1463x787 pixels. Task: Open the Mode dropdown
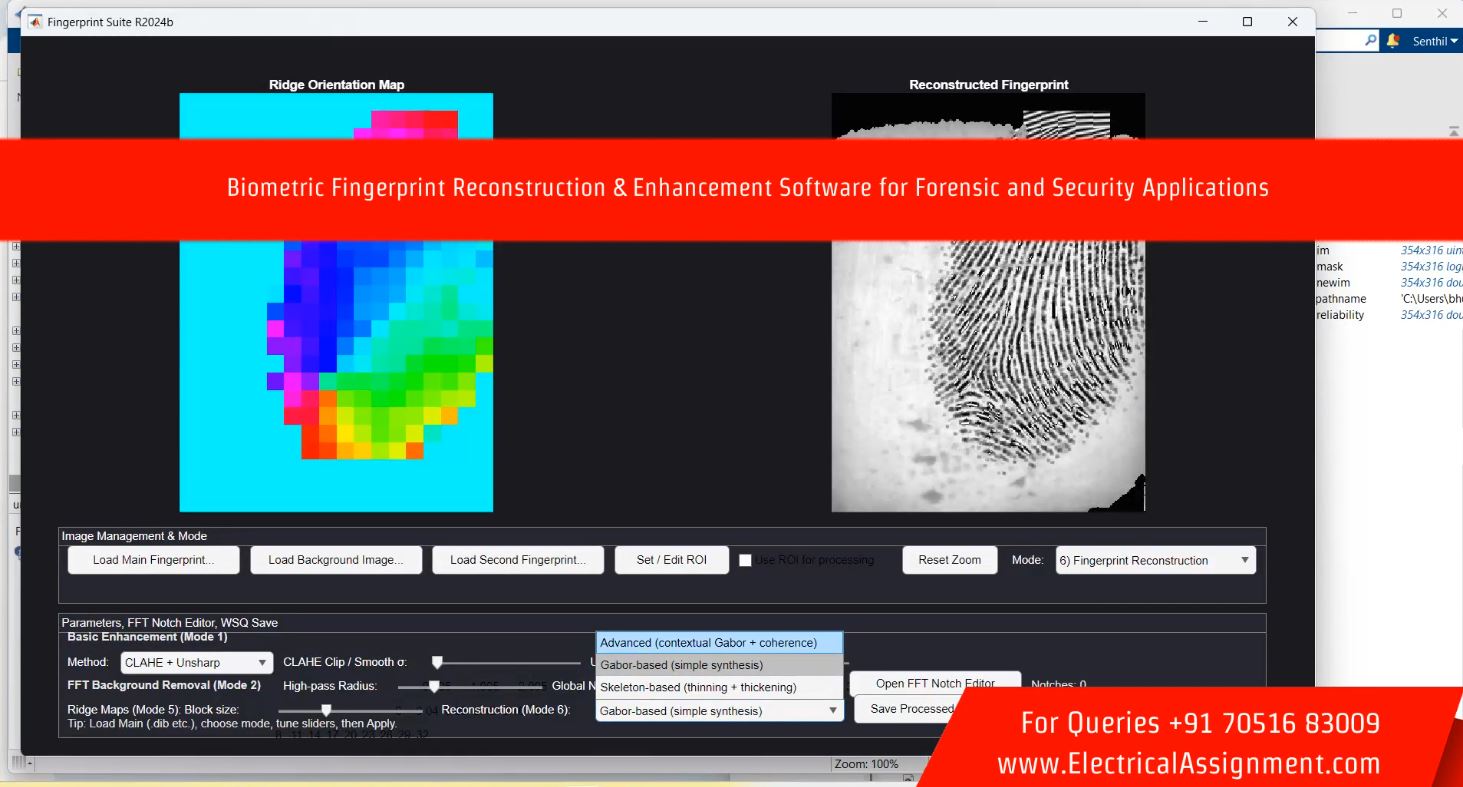[x=1155, y=560]
